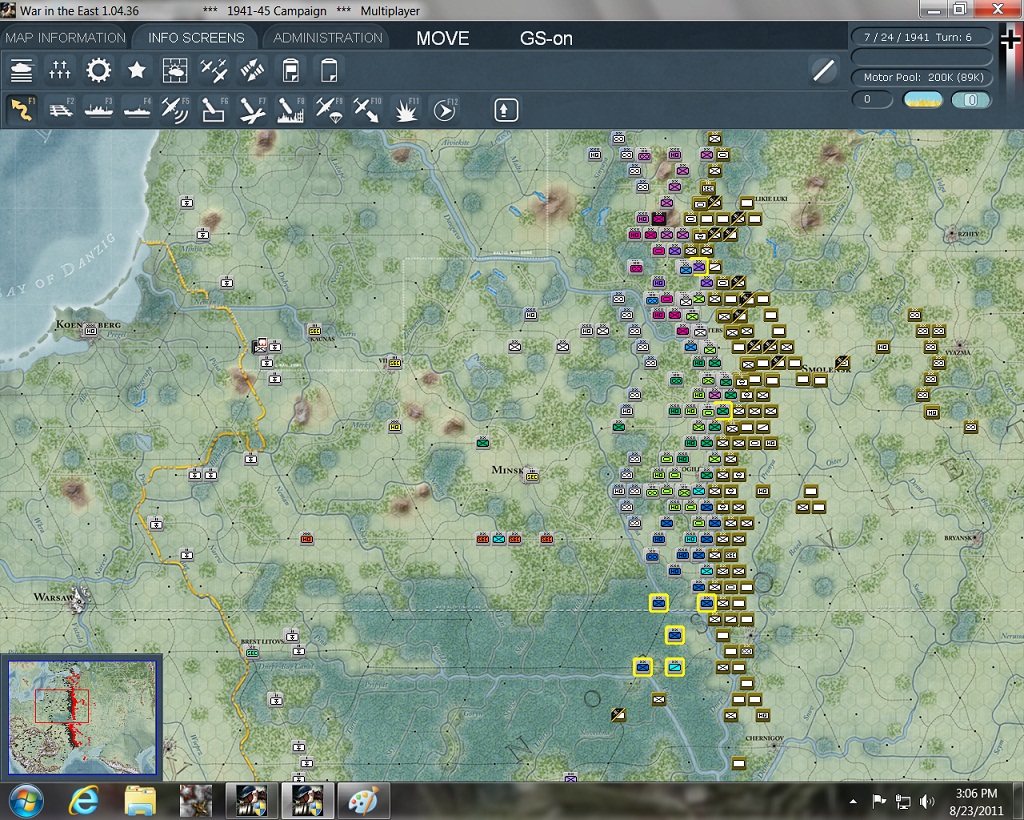Click the Motor Pool 200K readout
This screenshot has width=1024, height=820.
point(921,77)
